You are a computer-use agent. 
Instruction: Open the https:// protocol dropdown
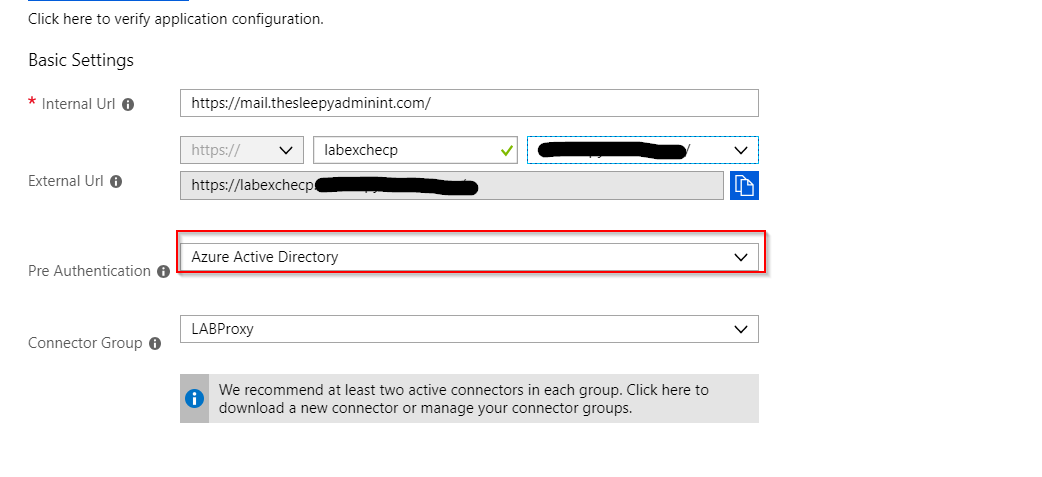pyautogui.click(x=241, y=150)
